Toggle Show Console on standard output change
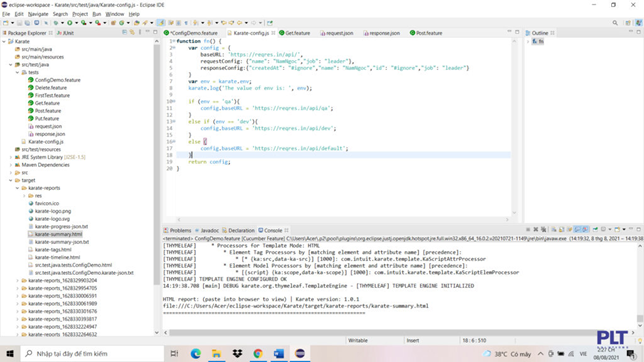The height and width of the screenshot is (362, 644). pos(577,229)
